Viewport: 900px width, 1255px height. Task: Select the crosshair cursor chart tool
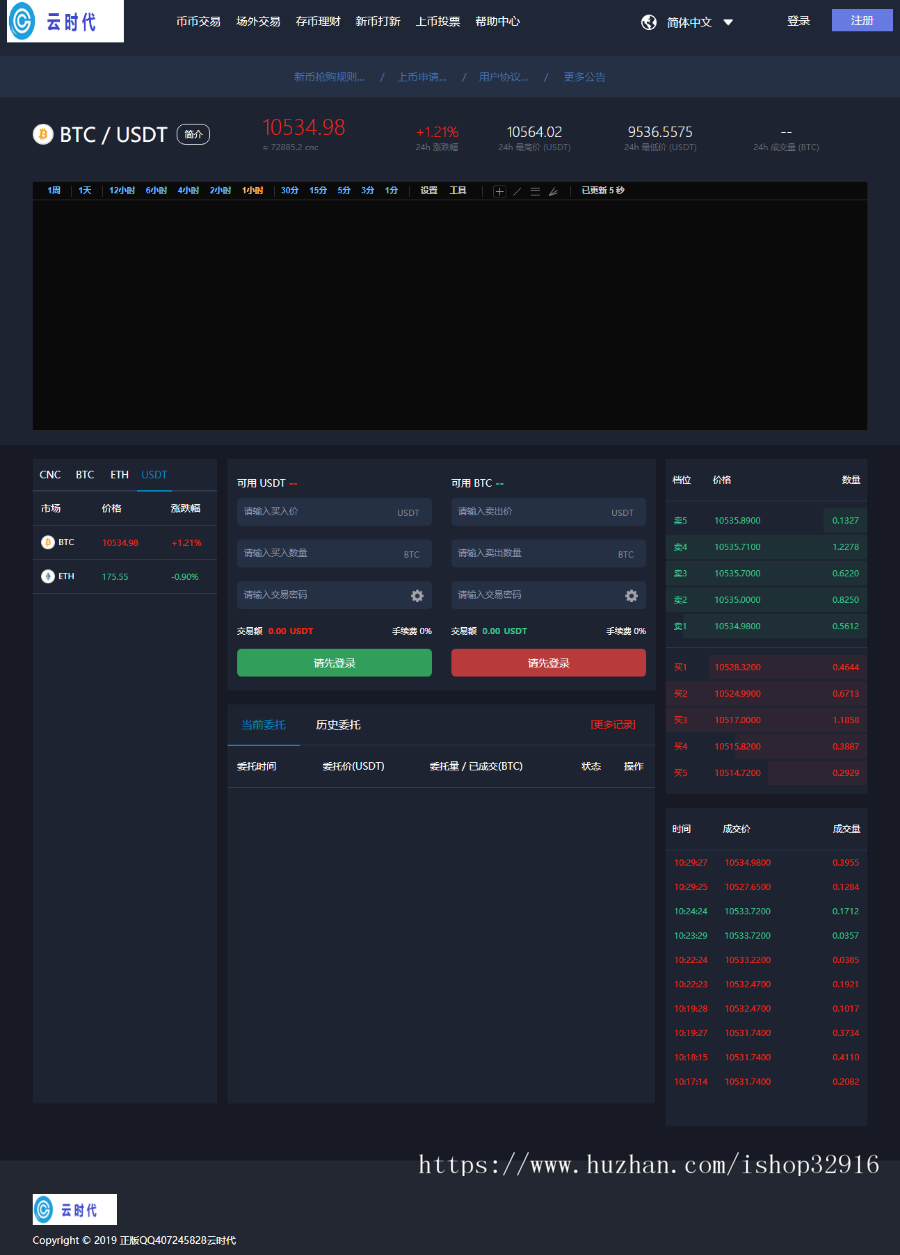[500, 191]
